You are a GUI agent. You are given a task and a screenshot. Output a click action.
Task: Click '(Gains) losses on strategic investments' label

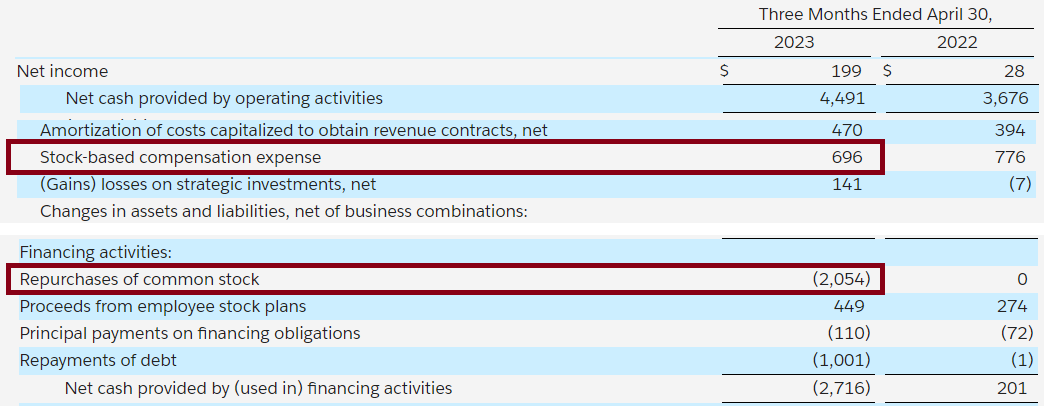(x=208, y=185)
